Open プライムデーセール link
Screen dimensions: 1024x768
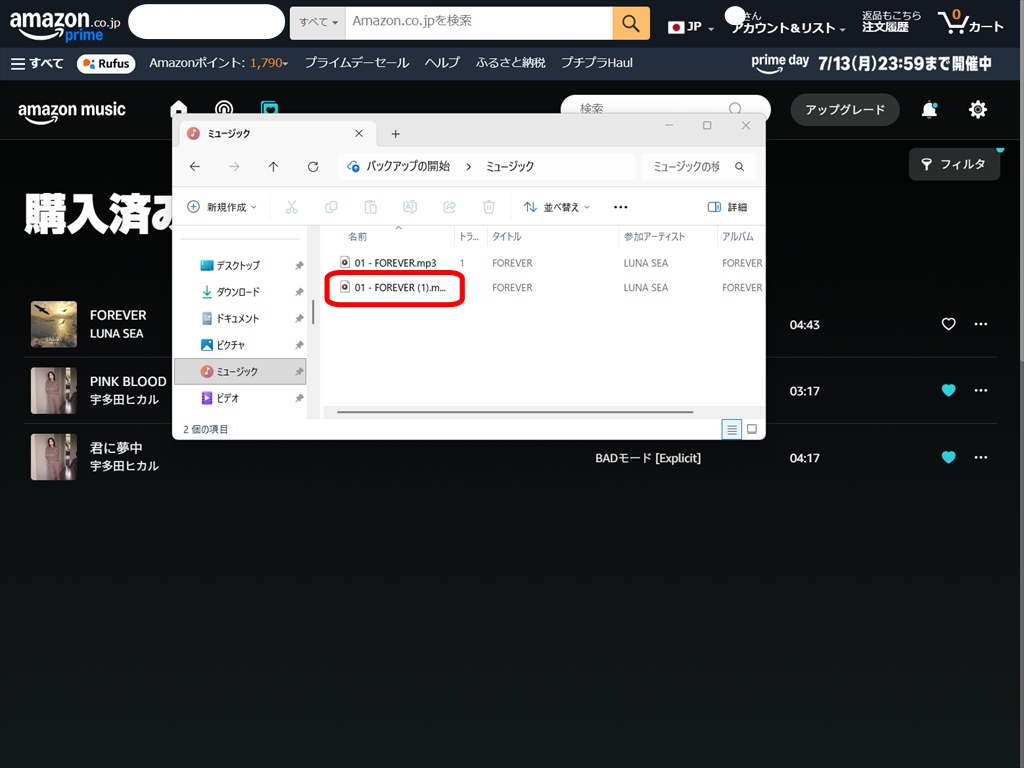[x=357, y=63]
